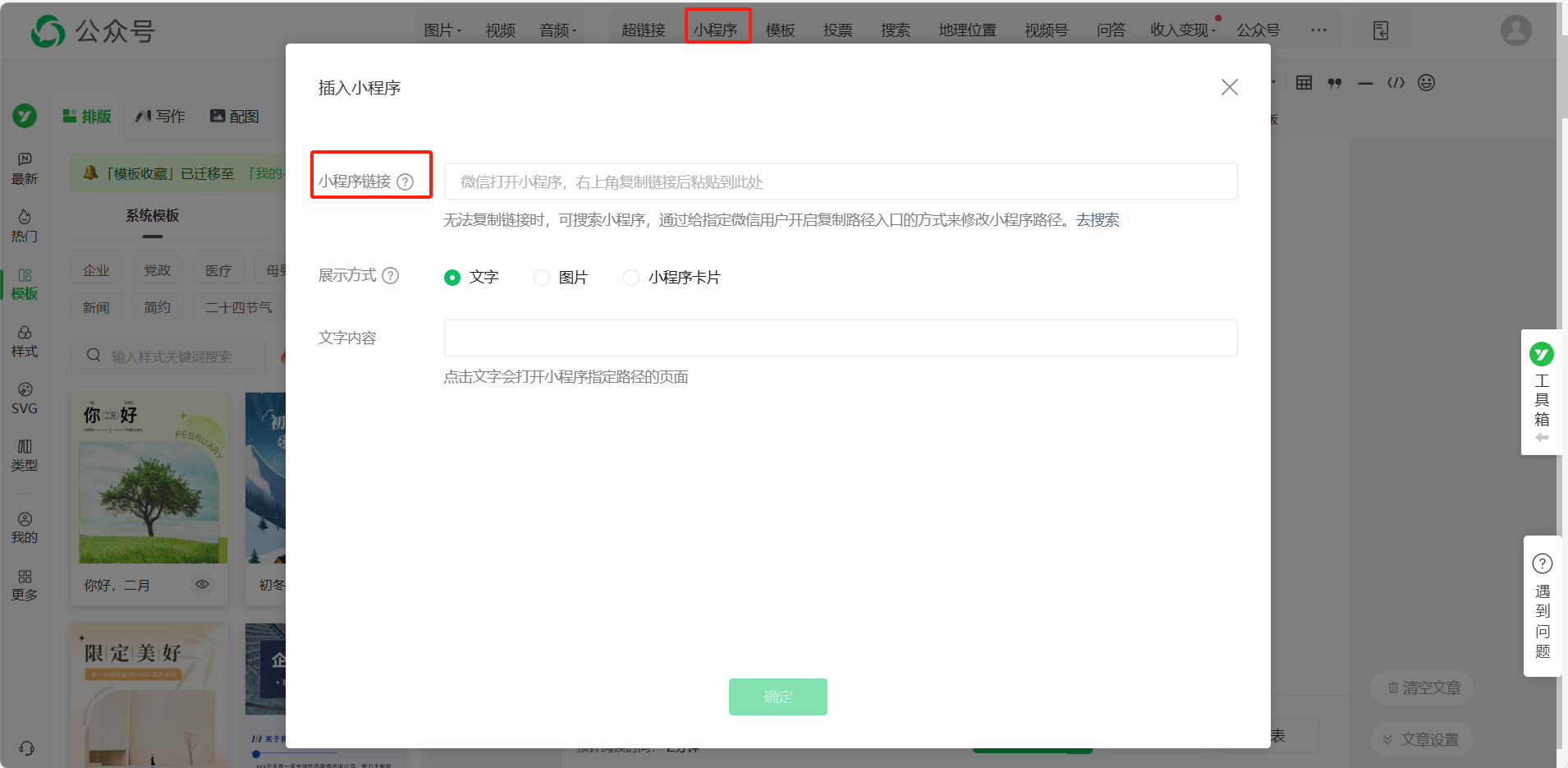Select the 系统模板 tab

coord(153,216)
